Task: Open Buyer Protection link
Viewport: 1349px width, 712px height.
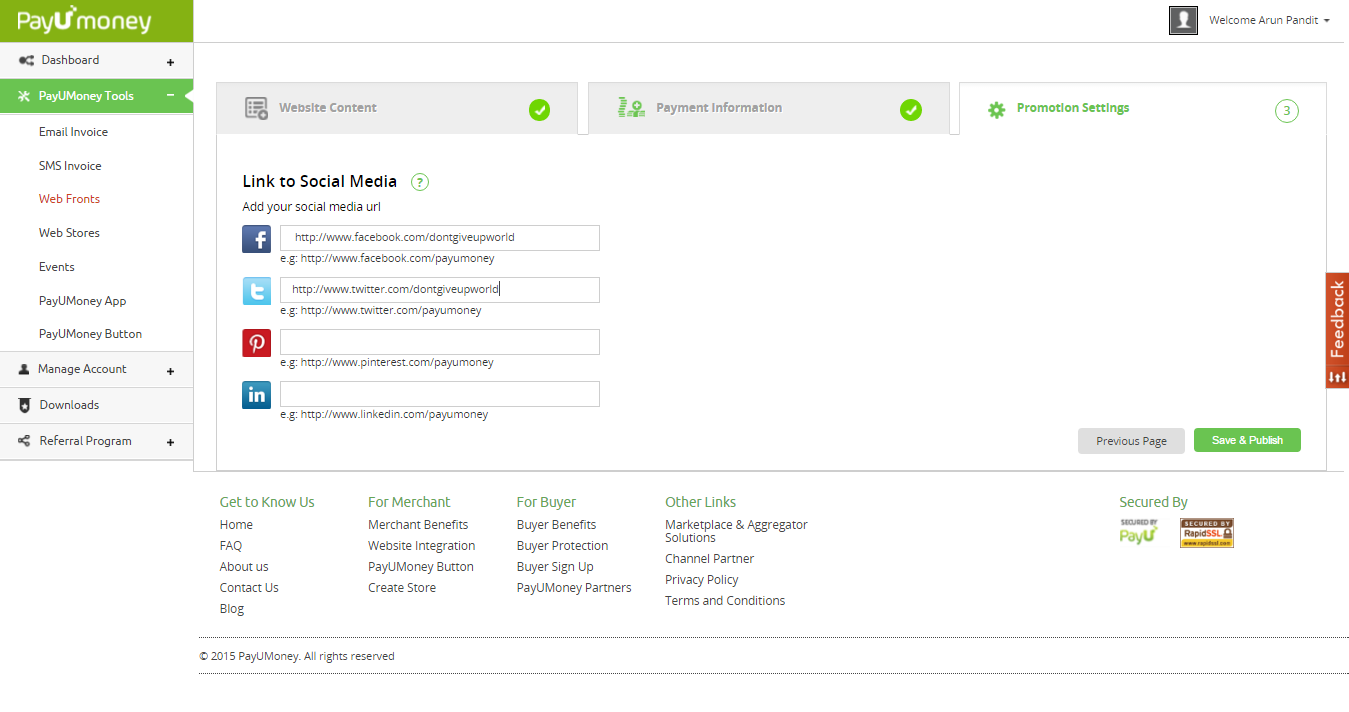Action: click(x=563, y=546)
